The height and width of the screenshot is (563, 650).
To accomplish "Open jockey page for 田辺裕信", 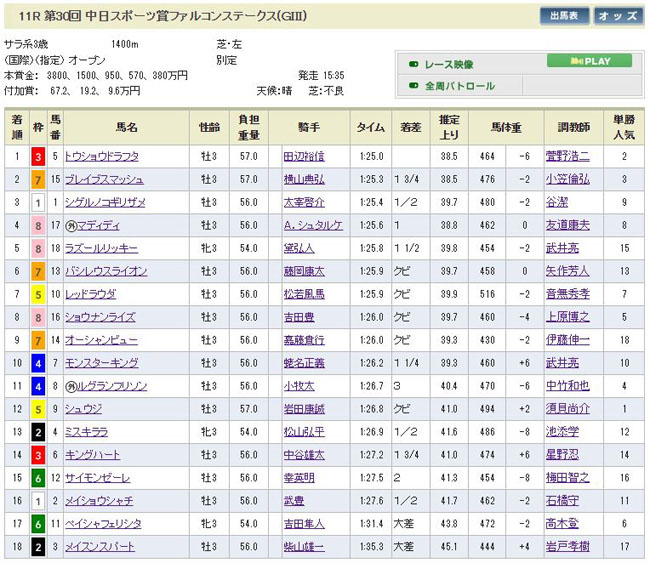I will pos(305,156).
